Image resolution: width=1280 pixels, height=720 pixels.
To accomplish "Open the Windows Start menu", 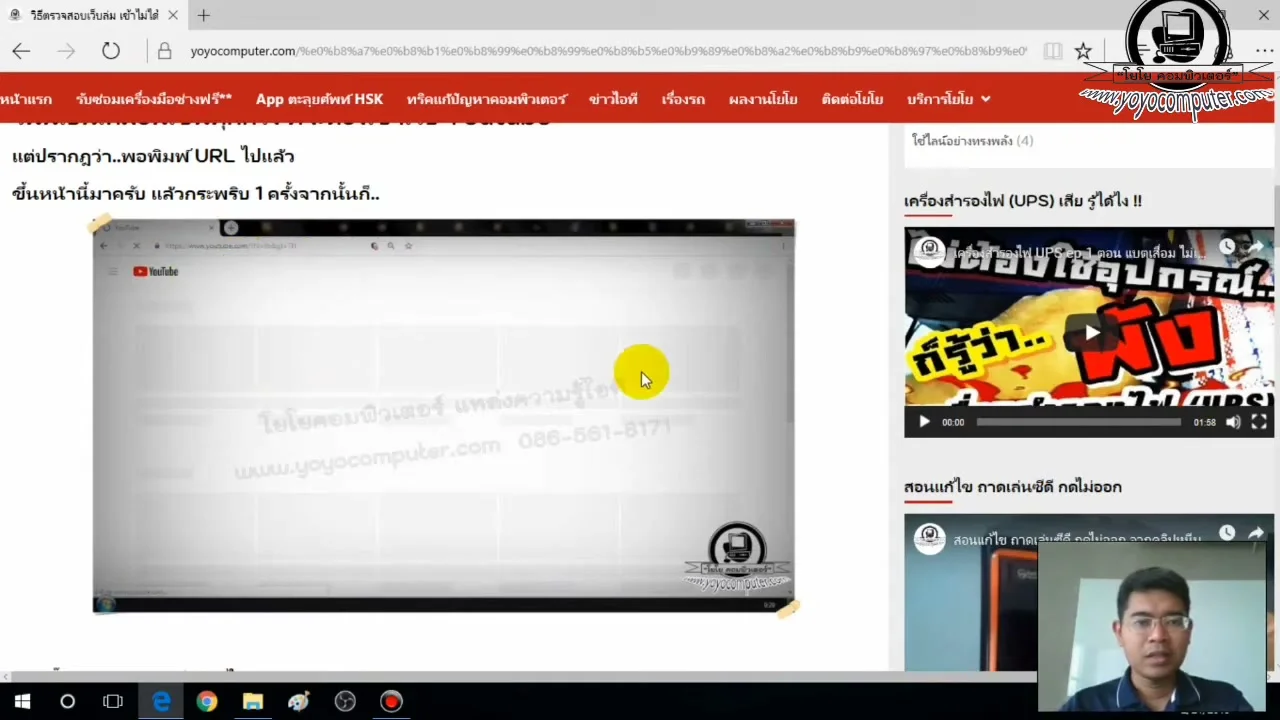I will pos(22,701).
